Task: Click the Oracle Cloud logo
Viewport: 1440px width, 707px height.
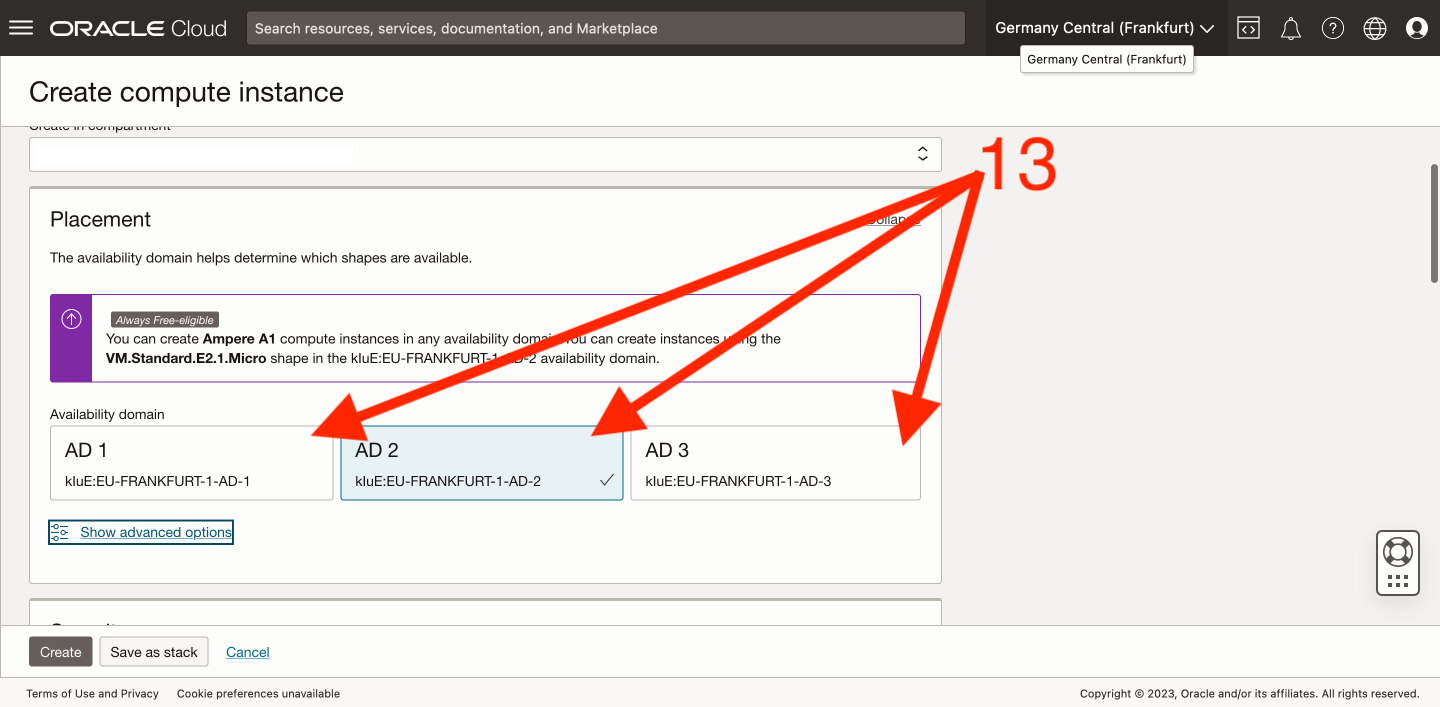Action: coord(138,28)
